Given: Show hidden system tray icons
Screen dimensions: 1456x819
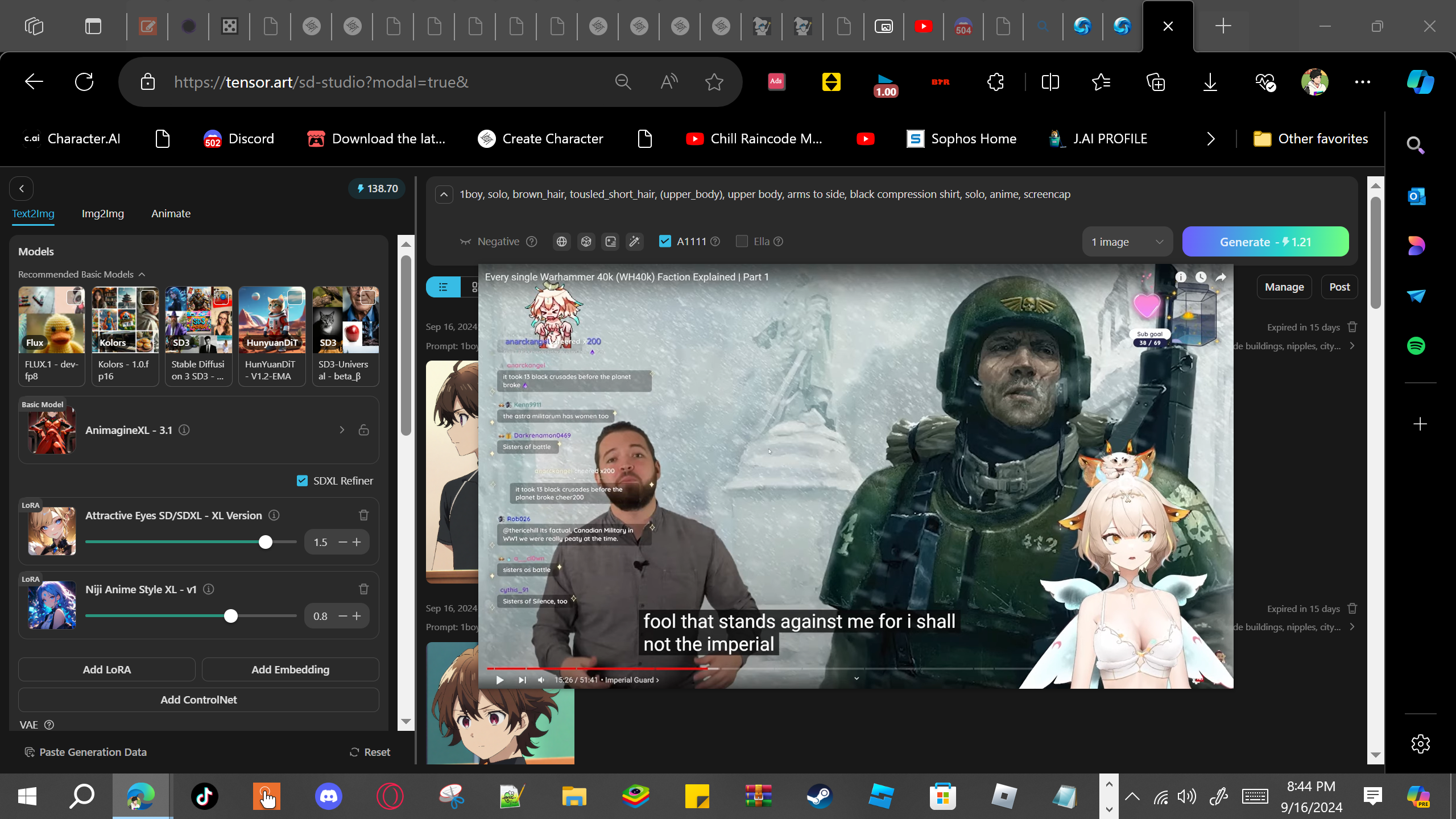Looking at the screenshot, I should click(1132, 796).
